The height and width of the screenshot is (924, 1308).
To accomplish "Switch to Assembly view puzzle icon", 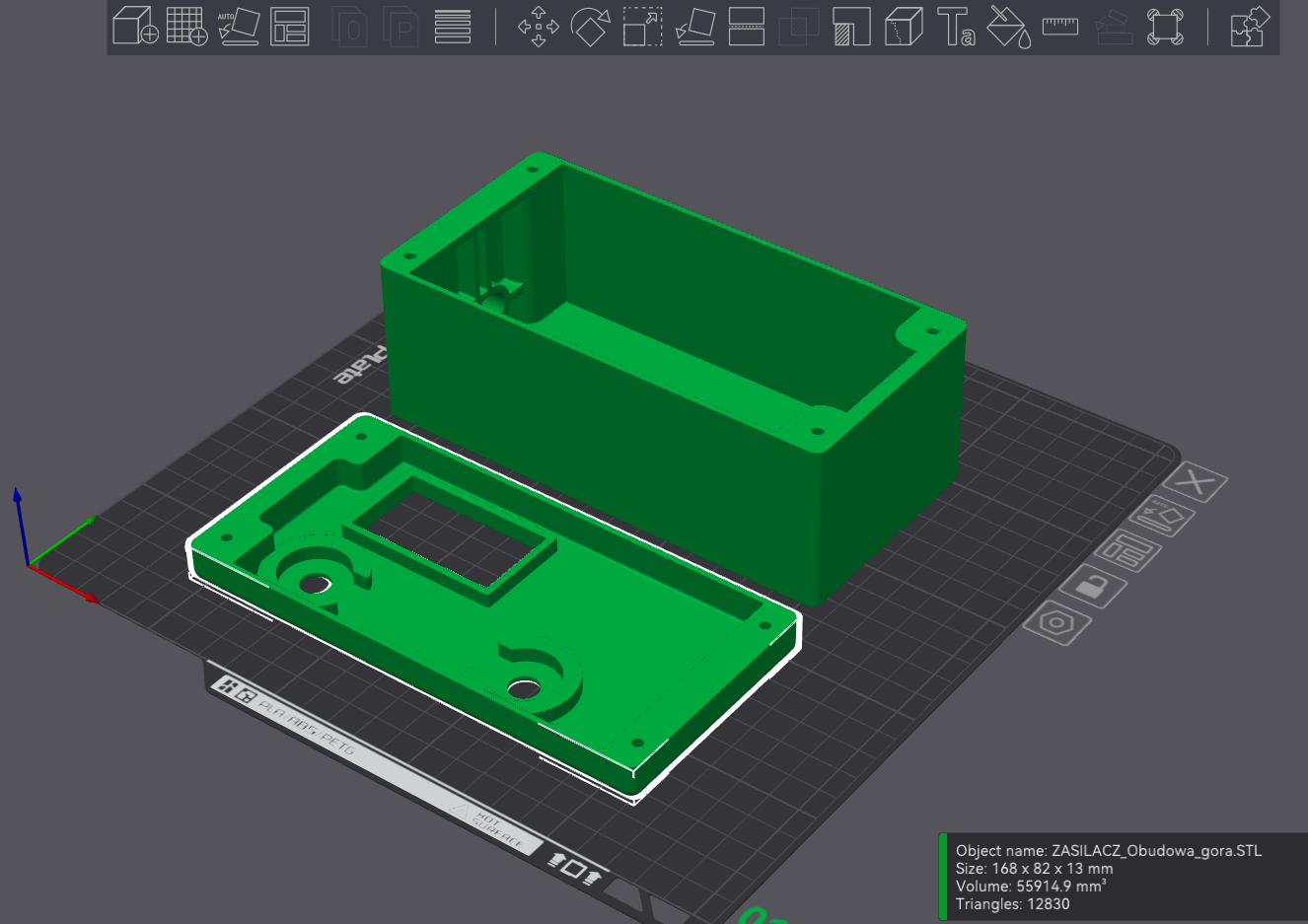I will (x=1249, y=27).
